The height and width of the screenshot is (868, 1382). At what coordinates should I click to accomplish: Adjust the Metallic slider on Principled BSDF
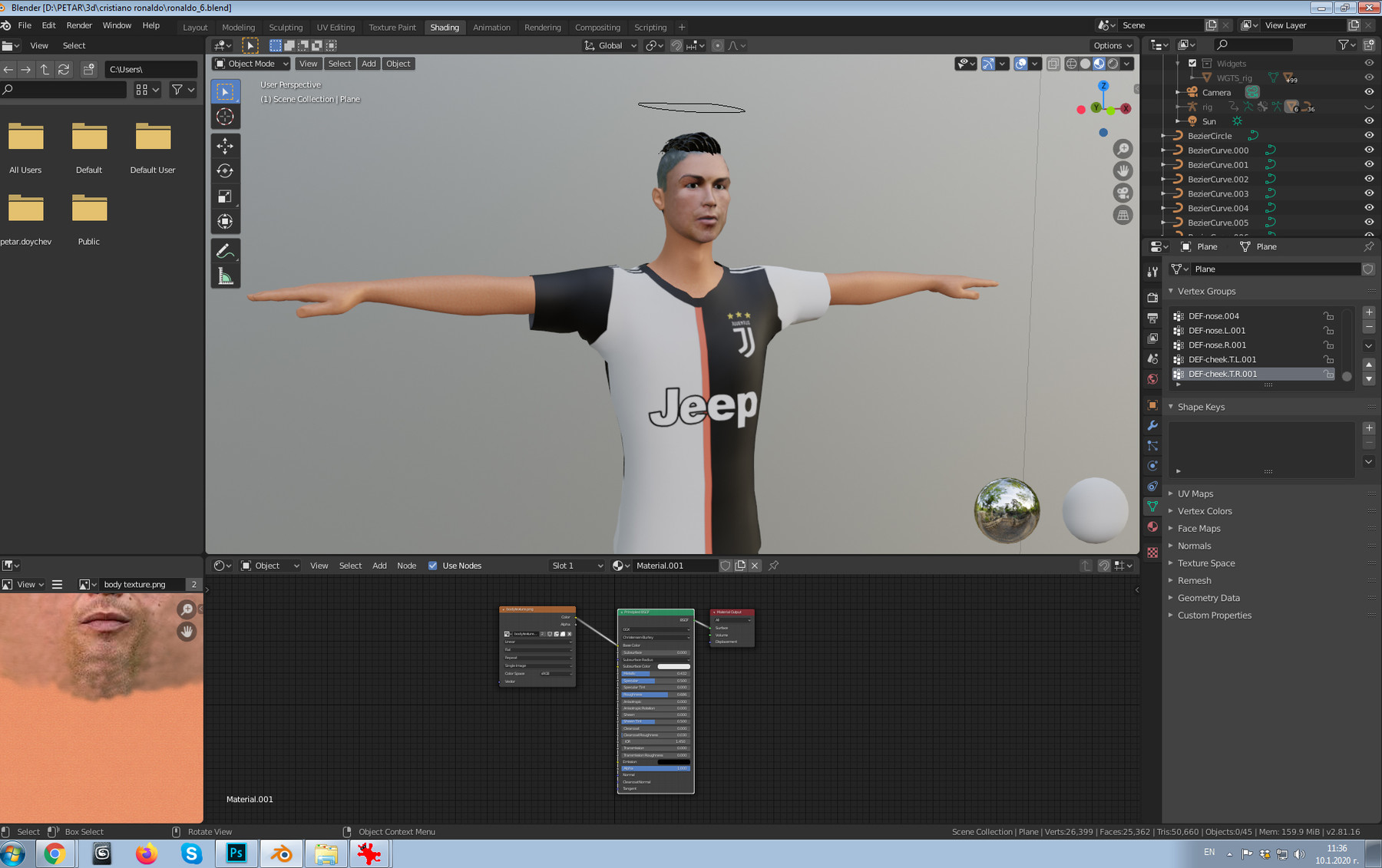point(655,673)
